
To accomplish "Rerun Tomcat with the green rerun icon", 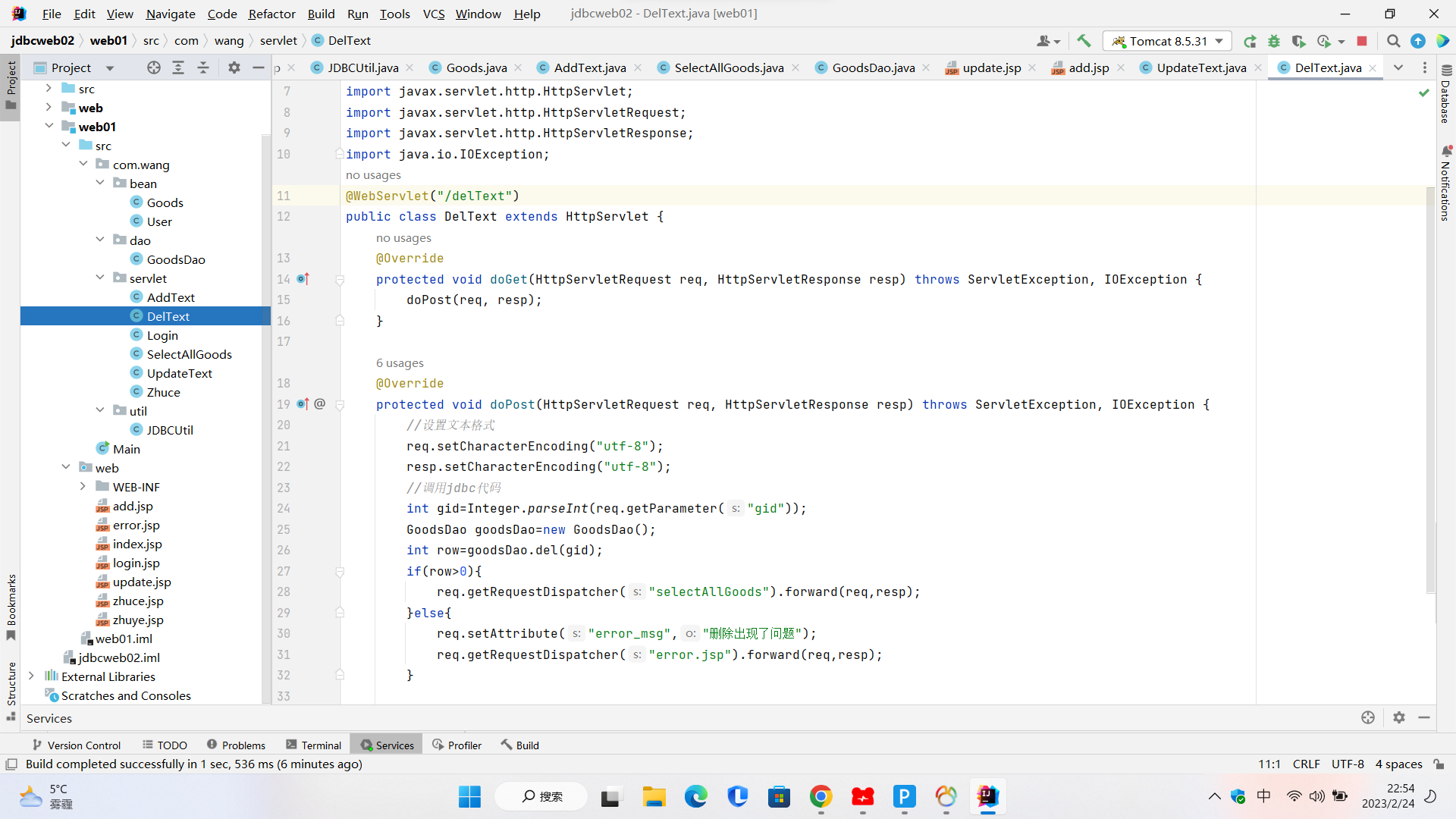I will (1250, 41).
